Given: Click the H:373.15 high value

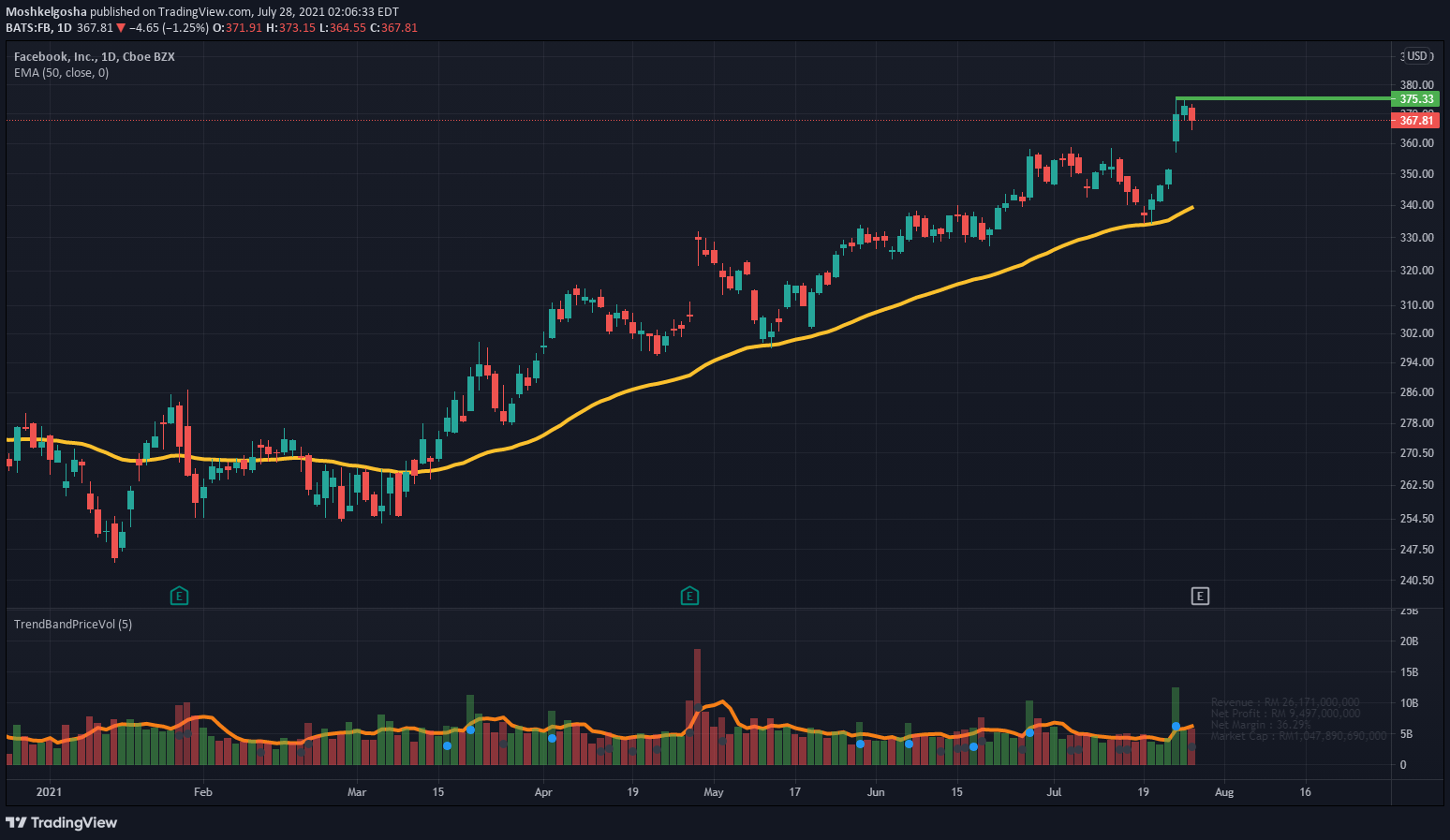Looking at the screenshot, I should click(x=290, y=27).
